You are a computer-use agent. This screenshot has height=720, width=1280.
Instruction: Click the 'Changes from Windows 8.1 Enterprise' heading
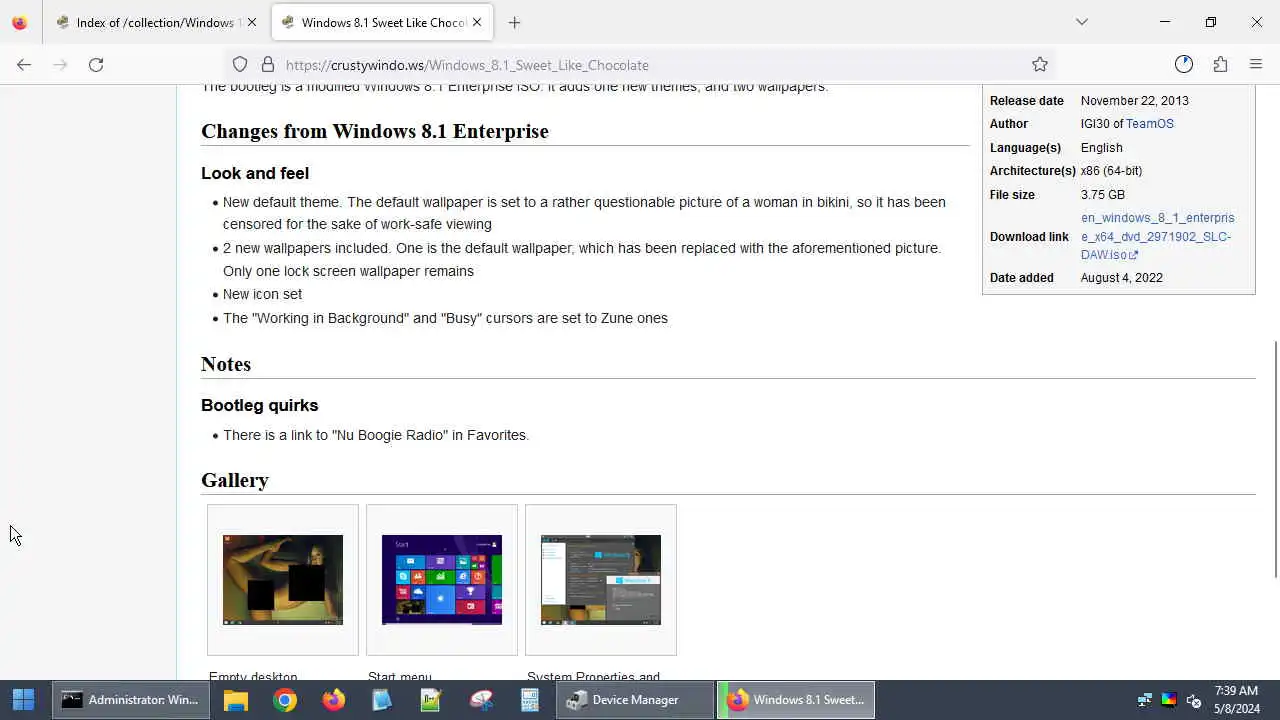(375, 131)
